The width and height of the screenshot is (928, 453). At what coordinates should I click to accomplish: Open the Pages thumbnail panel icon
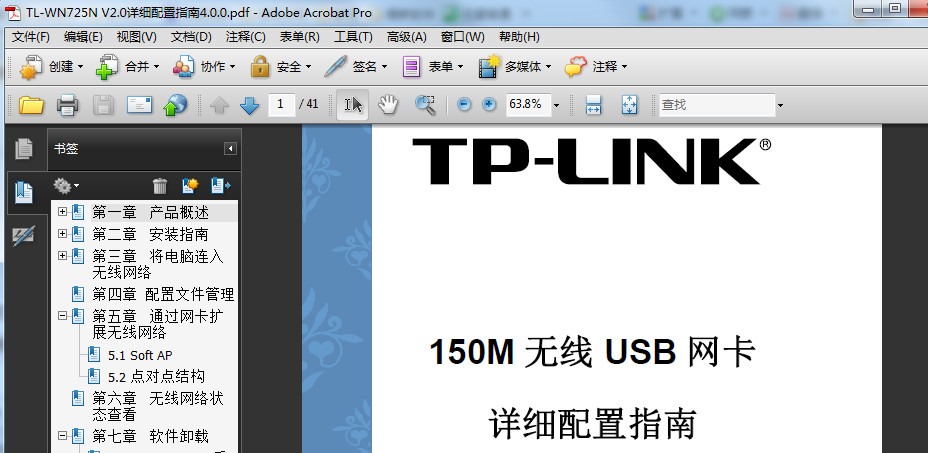click(24, 149)
